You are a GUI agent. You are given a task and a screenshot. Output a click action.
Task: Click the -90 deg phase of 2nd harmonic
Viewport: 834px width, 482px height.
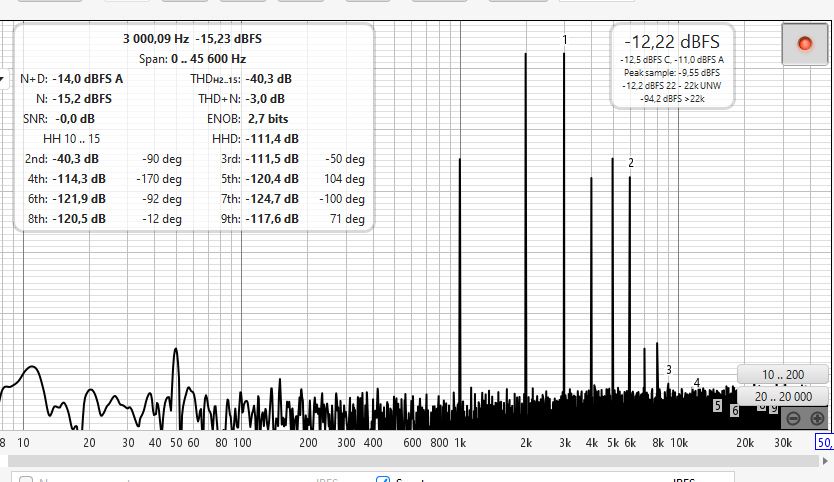(x=162, y=159)
